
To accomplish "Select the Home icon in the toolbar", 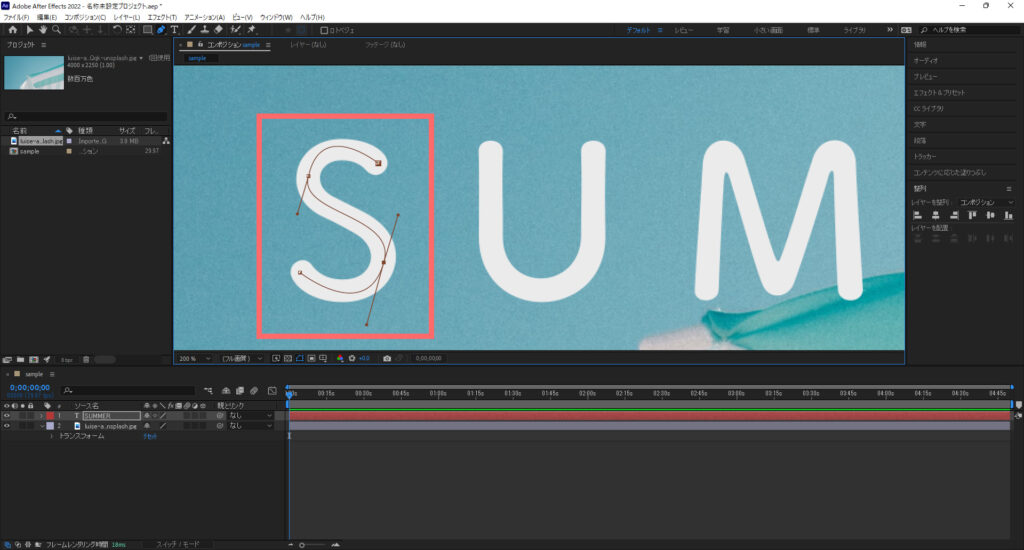I will point(12,30).
